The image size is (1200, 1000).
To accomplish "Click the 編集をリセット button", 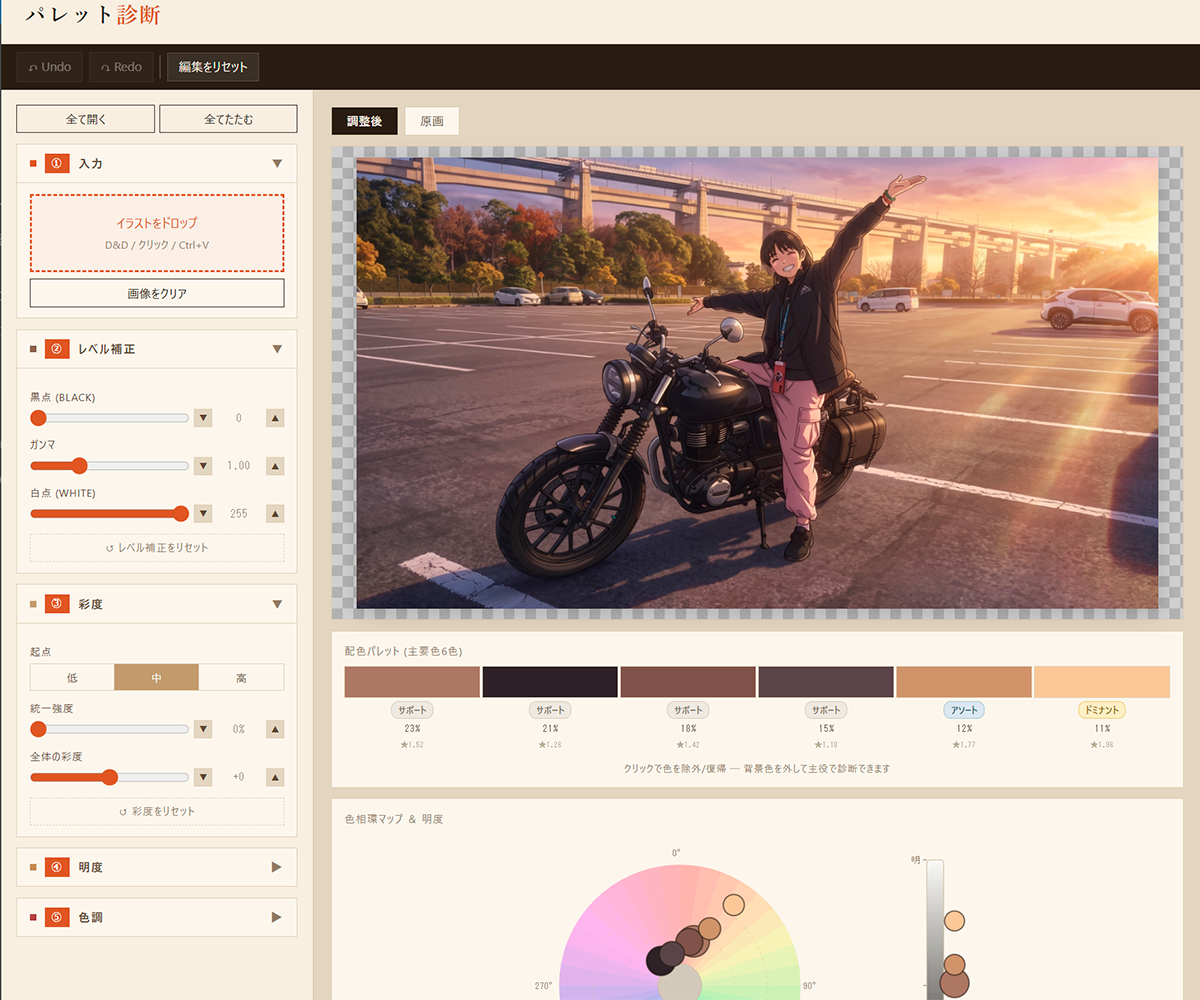I will [213, 67].
